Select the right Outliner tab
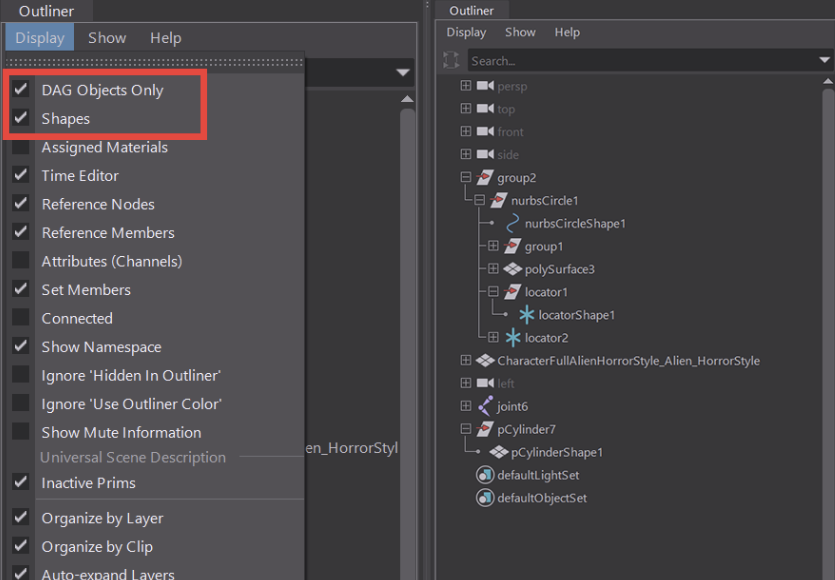835x580 pixels. tap(472, 10)
